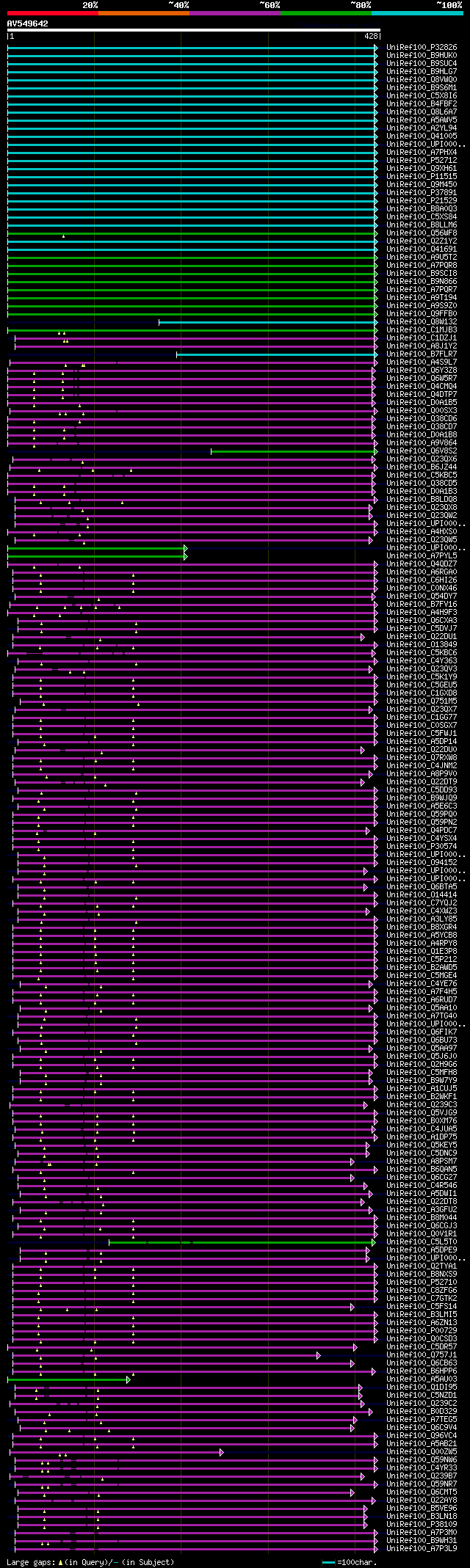Open hit UniRef100_C5X8I6
470x1568 pixels.
tap(422, 96)
